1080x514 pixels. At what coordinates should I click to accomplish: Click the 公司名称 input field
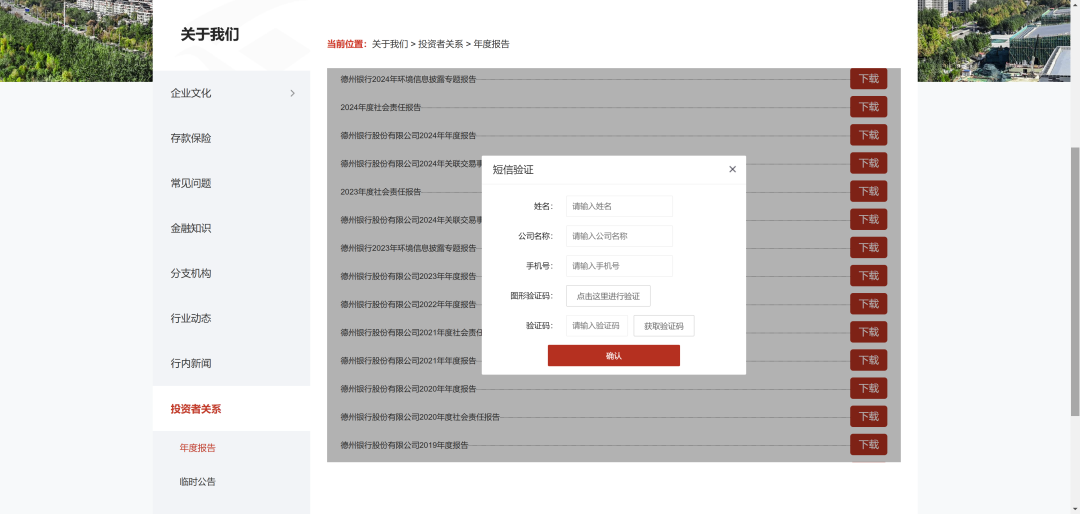(619, 236)
